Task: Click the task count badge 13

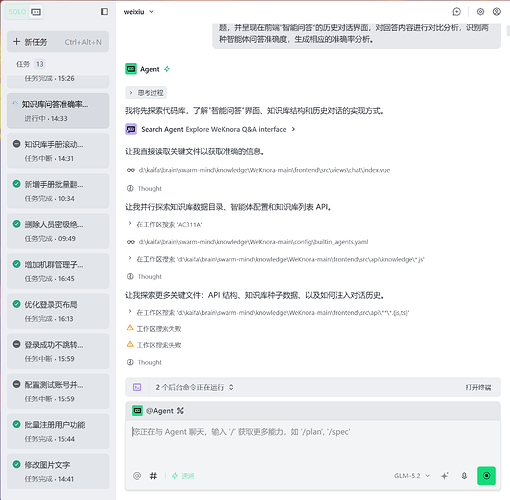Action: (40, 64)
